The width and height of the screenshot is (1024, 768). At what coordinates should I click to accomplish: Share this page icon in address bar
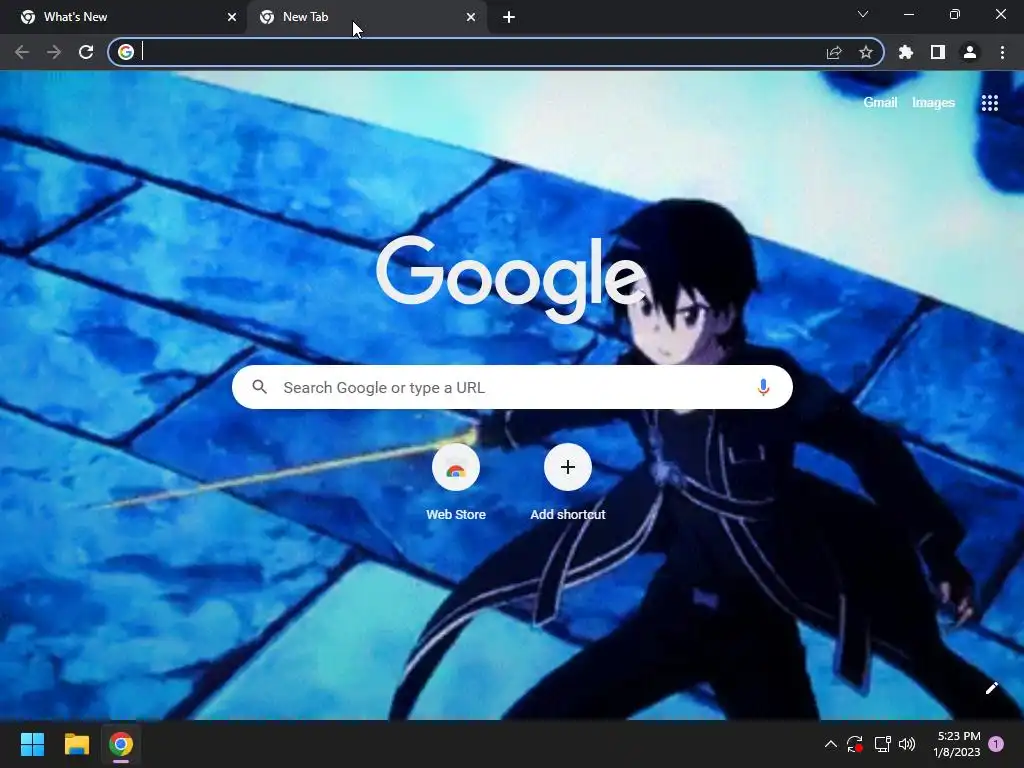(834, 52)
